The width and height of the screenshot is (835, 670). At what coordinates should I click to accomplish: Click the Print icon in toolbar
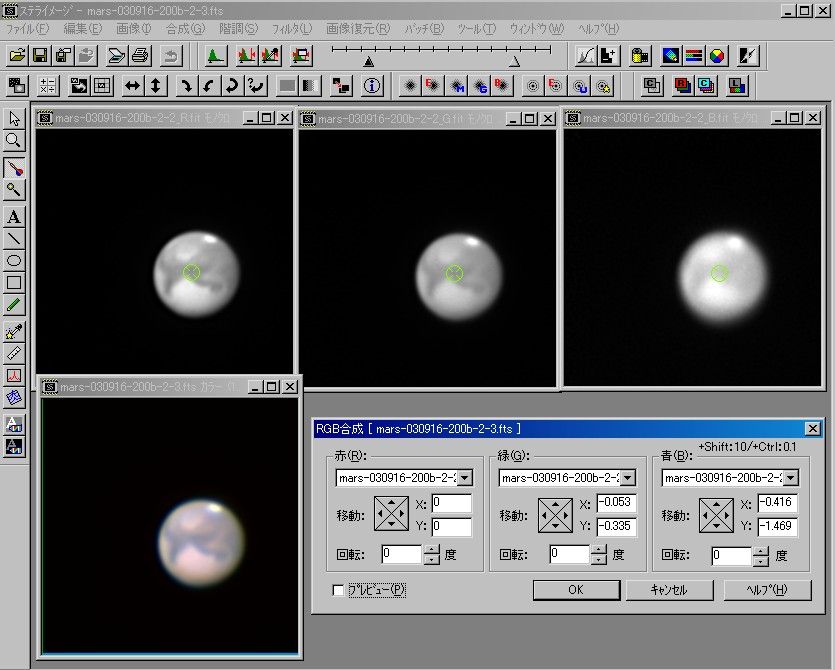140,55
